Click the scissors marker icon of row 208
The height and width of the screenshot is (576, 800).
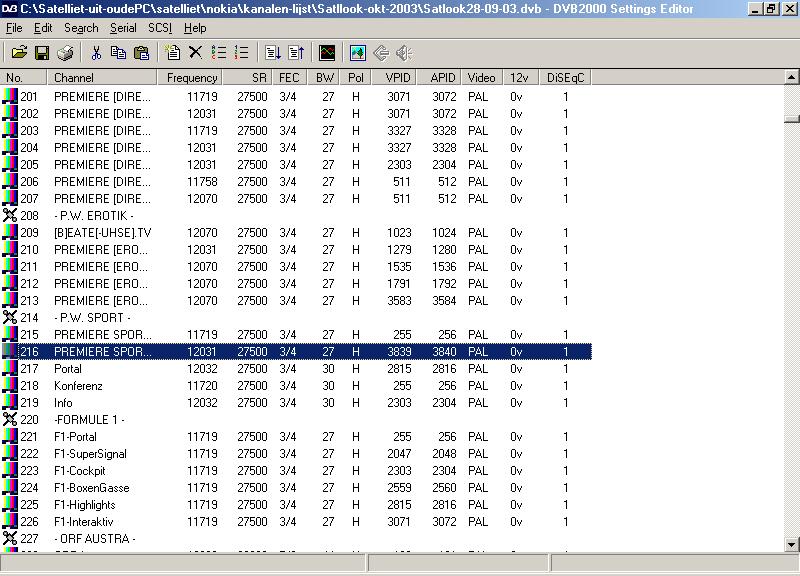[x=10, y=215]
